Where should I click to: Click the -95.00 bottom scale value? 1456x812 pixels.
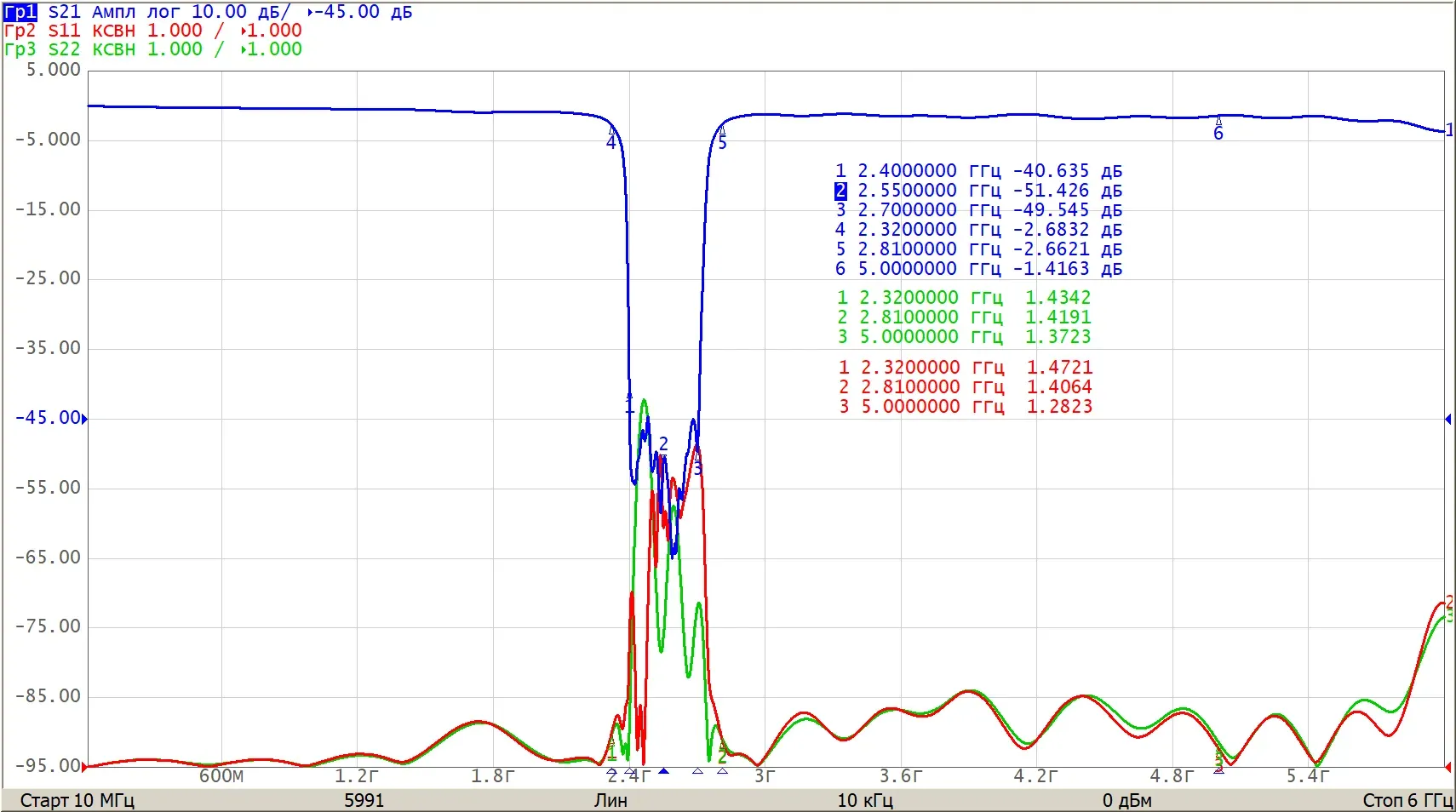48,766
